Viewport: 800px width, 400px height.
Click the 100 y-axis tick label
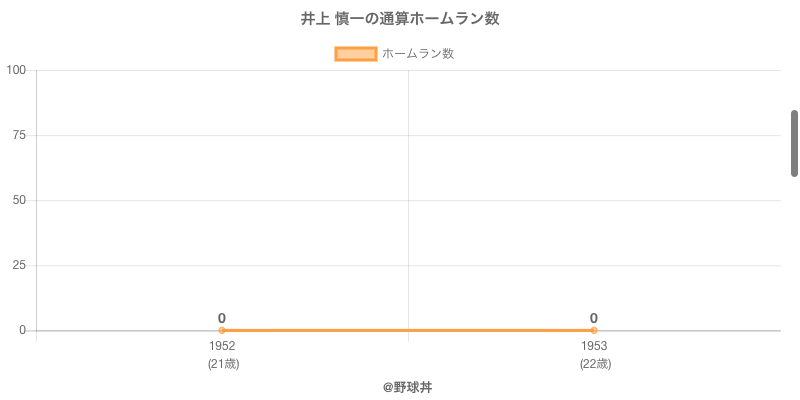[16, 70]
